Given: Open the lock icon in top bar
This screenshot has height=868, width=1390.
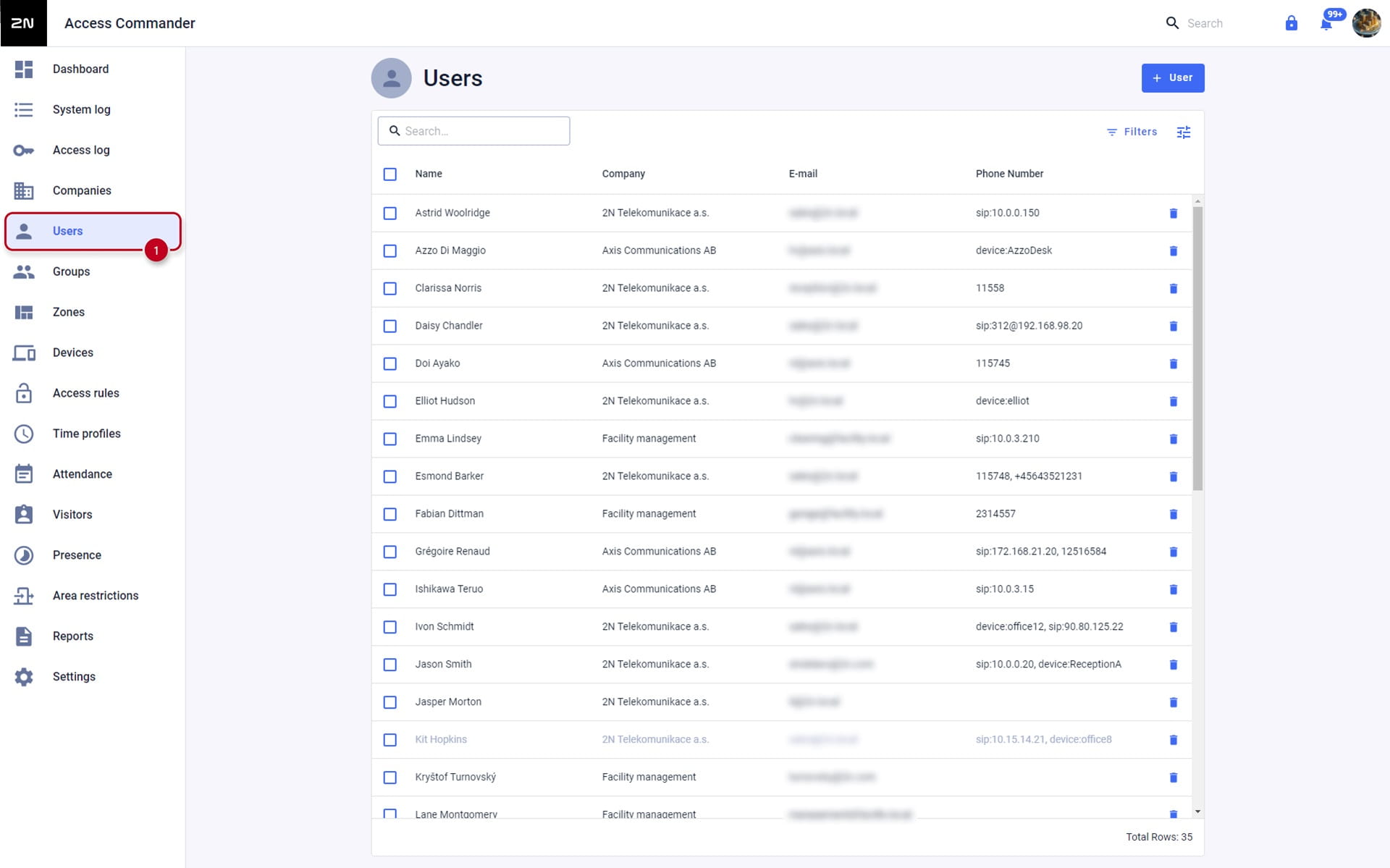Looking at the screenshot, I should (1291, 23).
